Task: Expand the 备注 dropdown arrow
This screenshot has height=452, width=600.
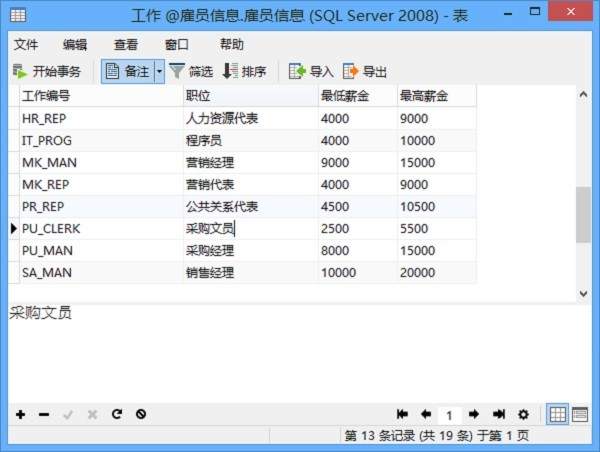Action: 159,71
